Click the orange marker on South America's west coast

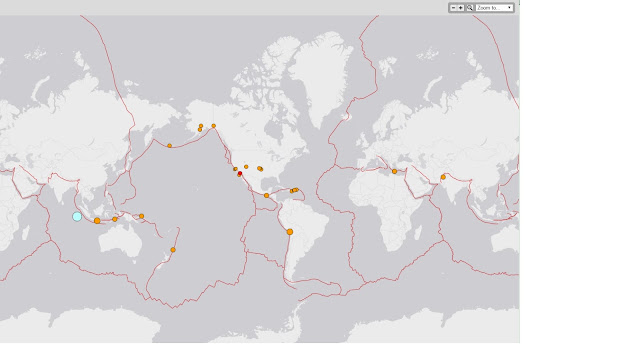coord(290,232)
